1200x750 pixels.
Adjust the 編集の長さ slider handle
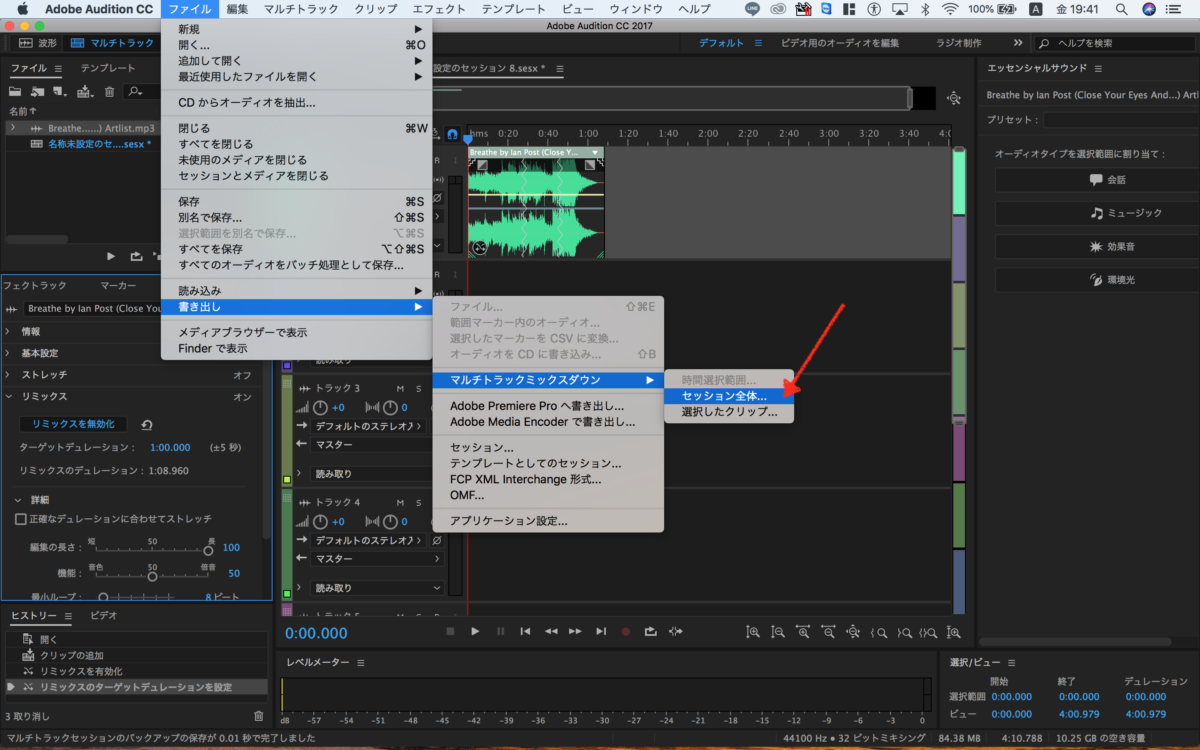(210, 549)
